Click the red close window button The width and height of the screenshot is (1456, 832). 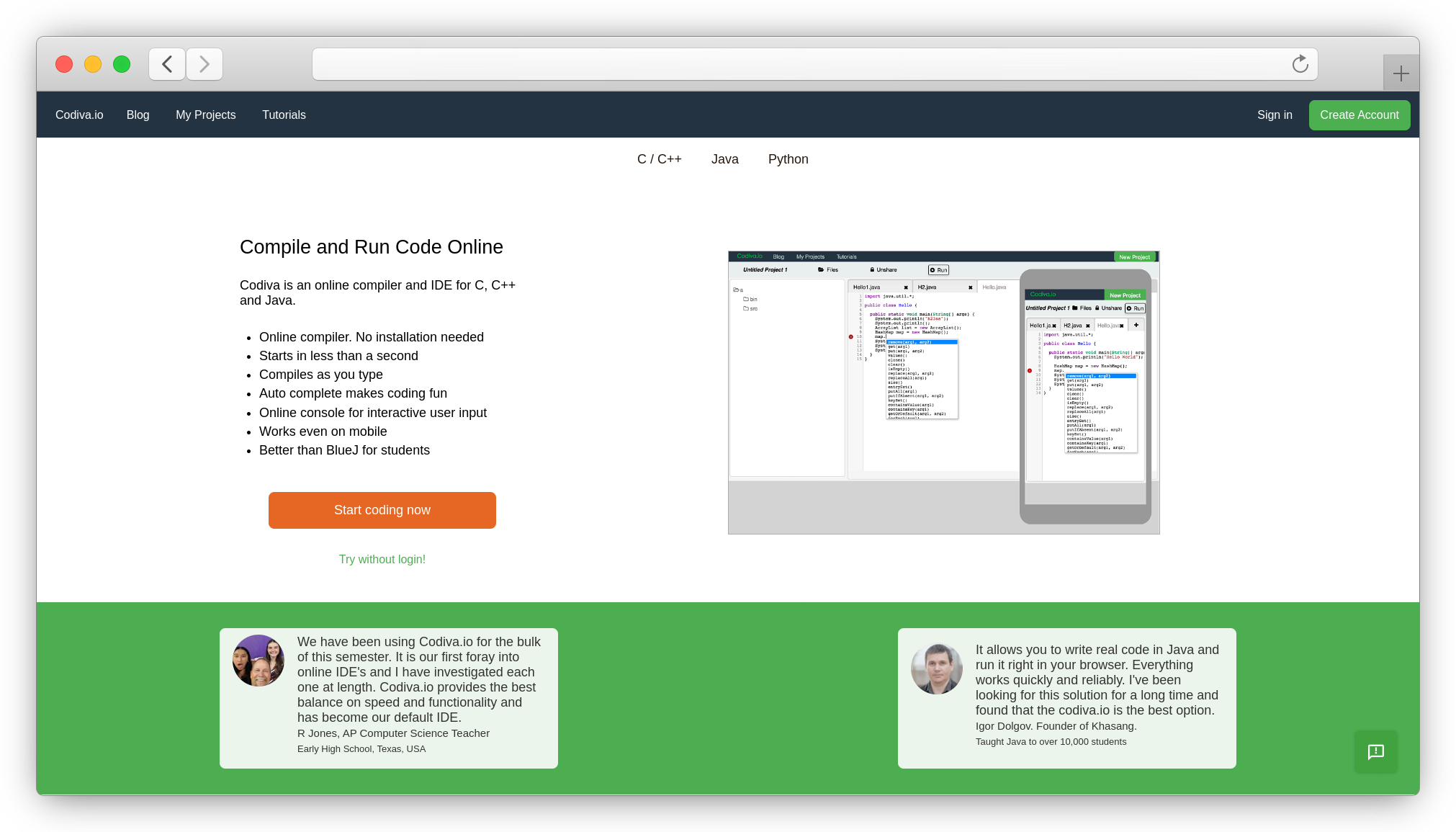click(64, 64)
